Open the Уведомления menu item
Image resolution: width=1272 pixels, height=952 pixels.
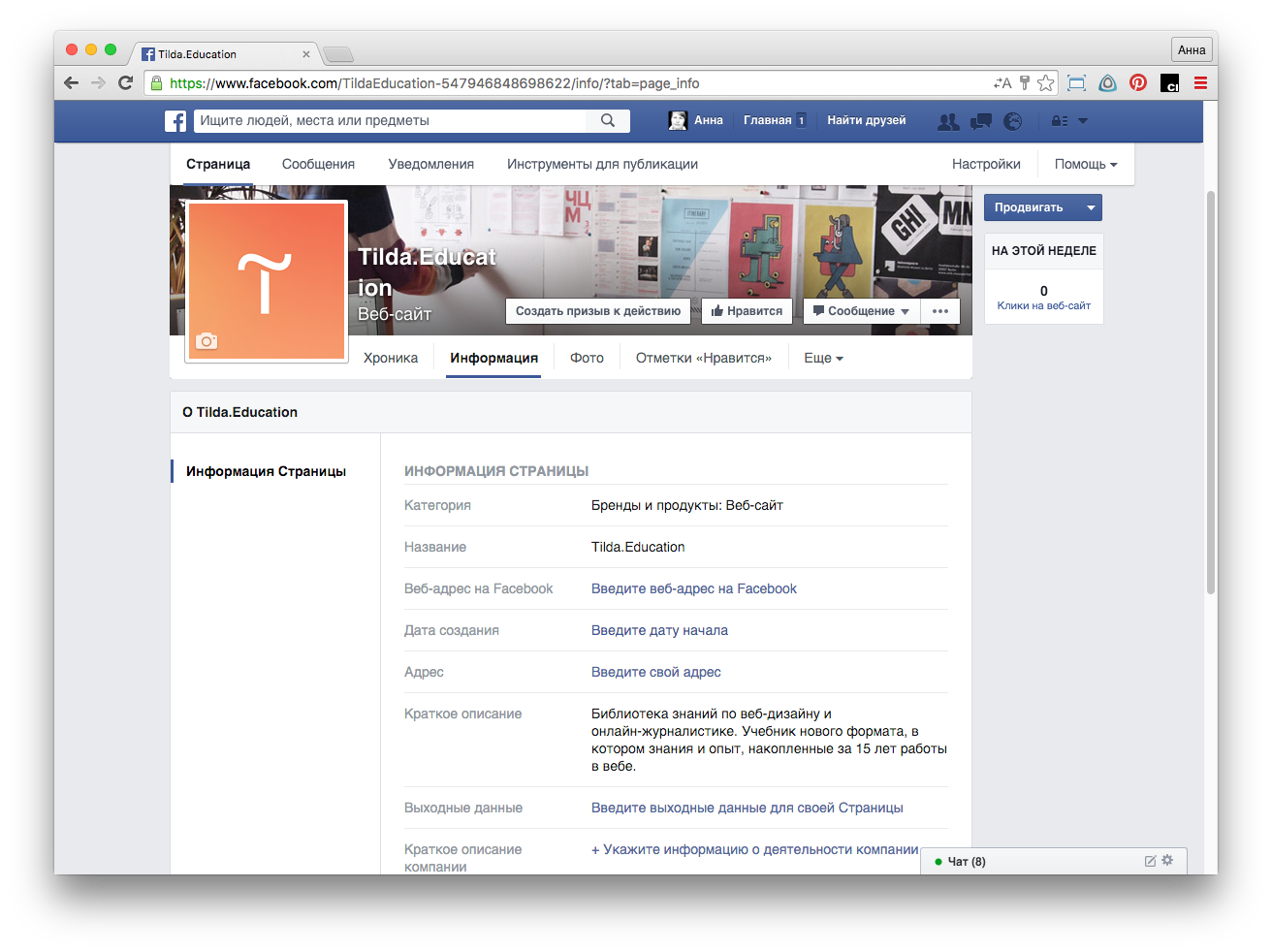point(430,165)
